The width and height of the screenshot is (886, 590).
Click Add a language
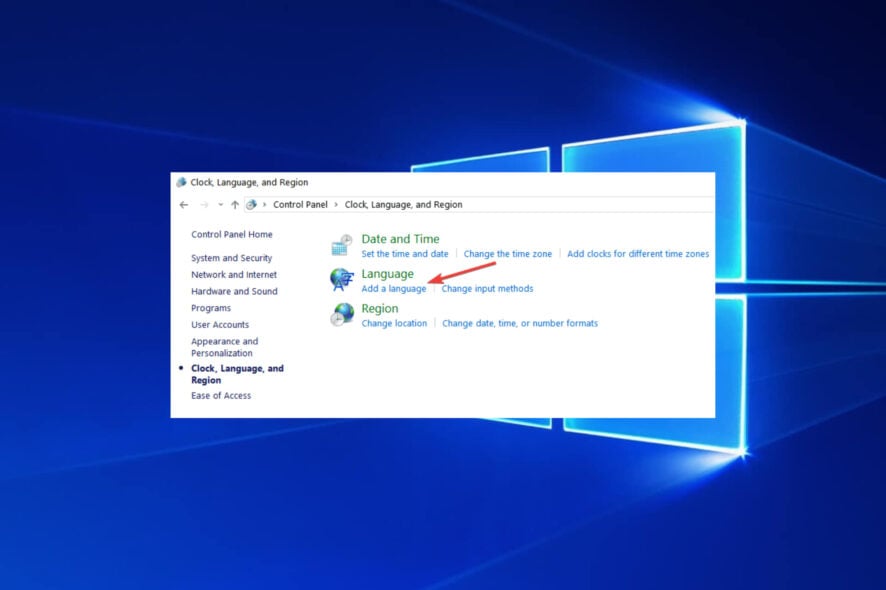click(x=394, y=289)
